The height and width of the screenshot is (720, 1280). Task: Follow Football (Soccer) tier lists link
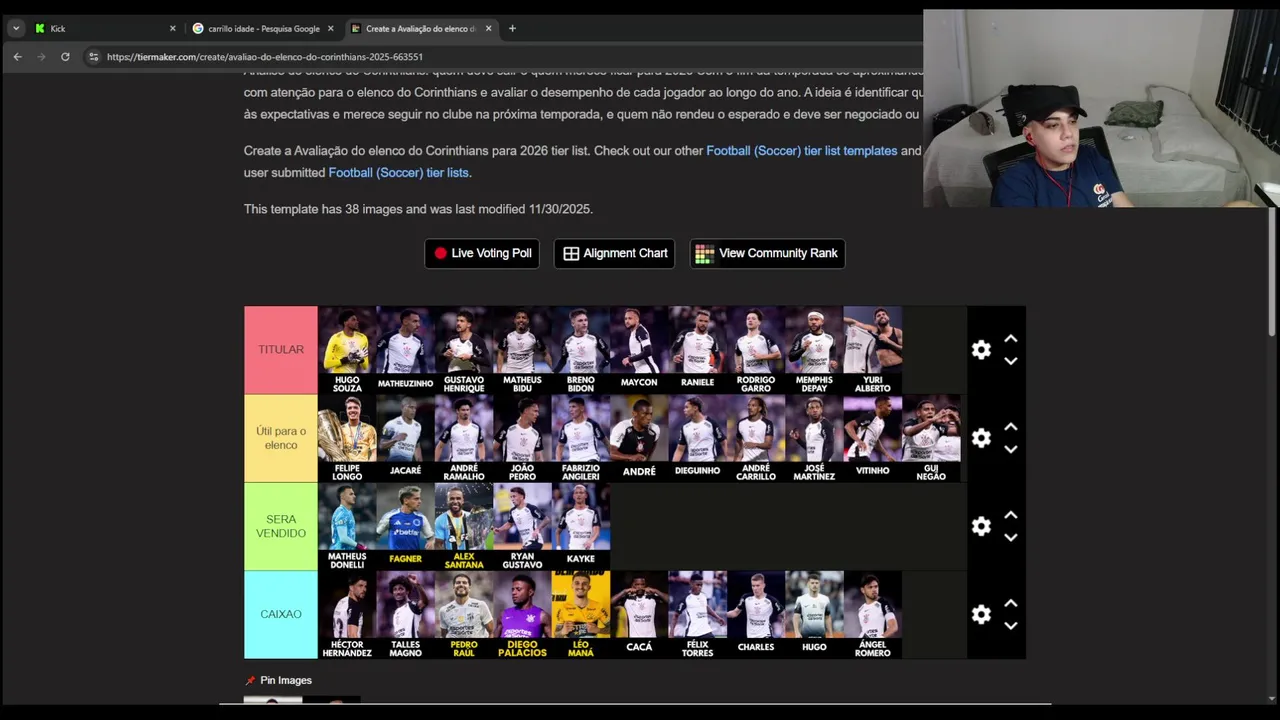coord(398,173)
